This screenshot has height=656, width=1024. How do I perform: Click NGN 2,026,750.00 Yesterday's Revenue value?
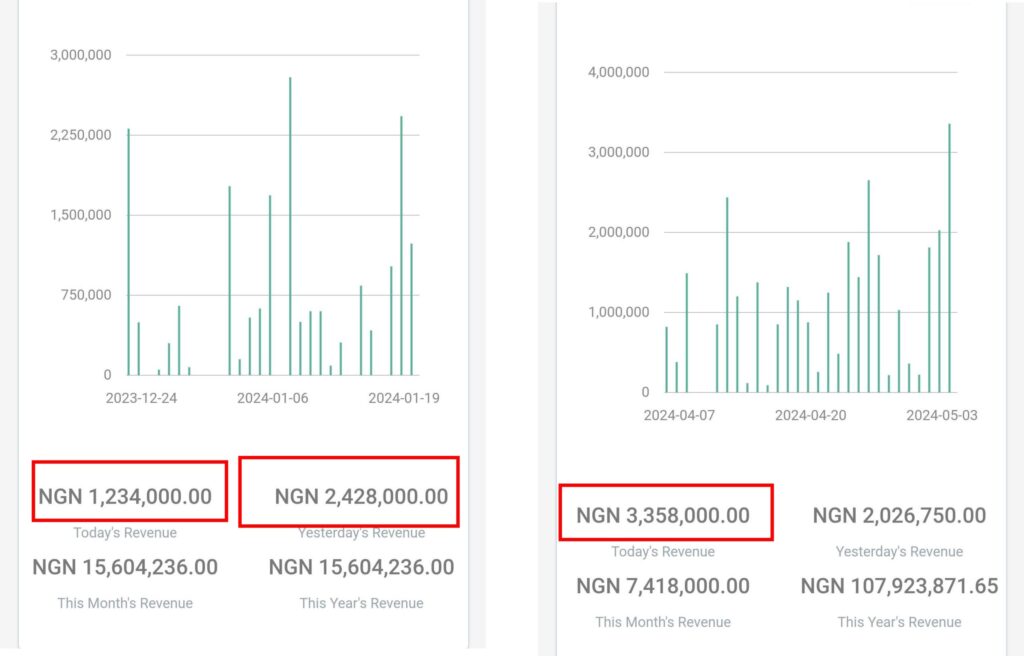pyautogui.click(x=899, y=516)
